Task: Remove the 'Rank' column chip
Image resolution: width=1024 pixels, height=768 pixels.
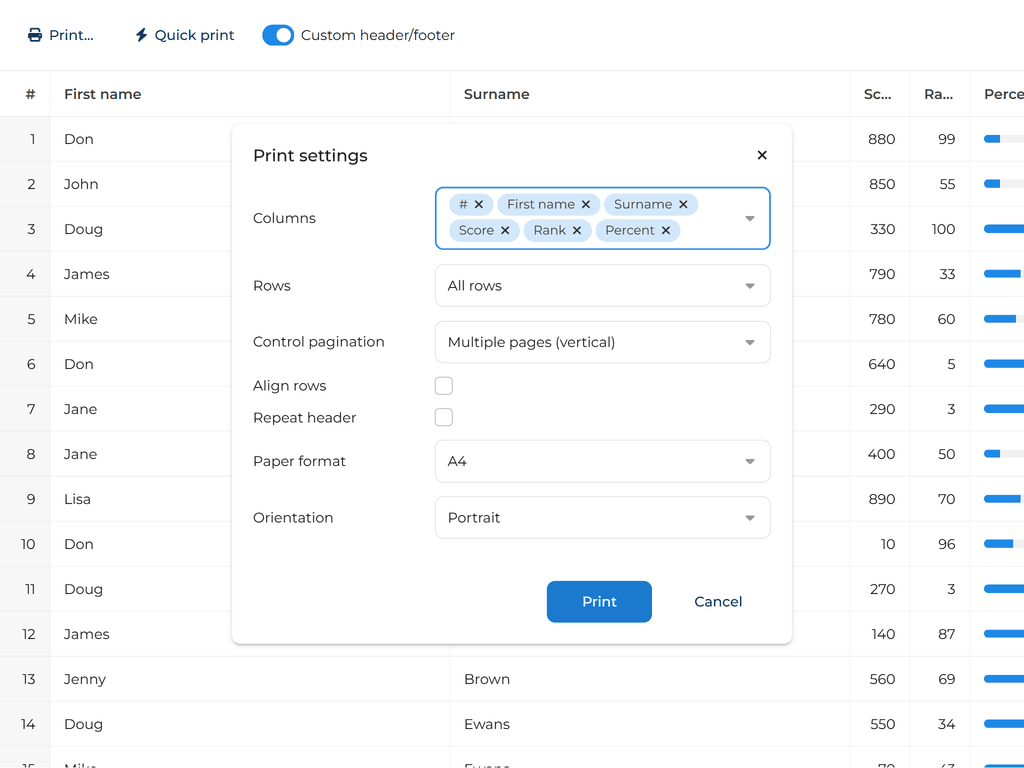Action: coord(577,230)
